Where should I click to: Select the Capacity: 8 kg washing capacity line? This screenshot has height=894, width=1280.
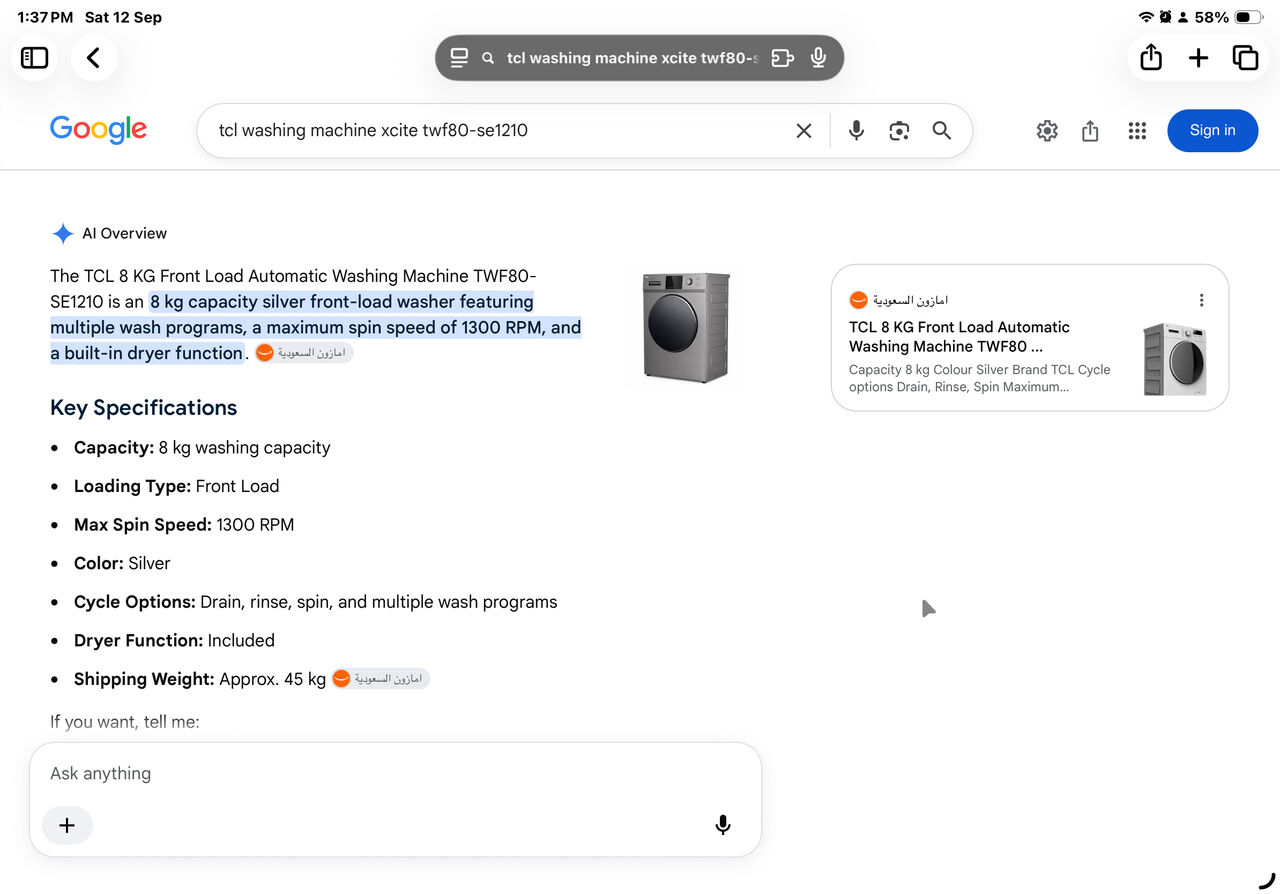click(x=202, y=448)
